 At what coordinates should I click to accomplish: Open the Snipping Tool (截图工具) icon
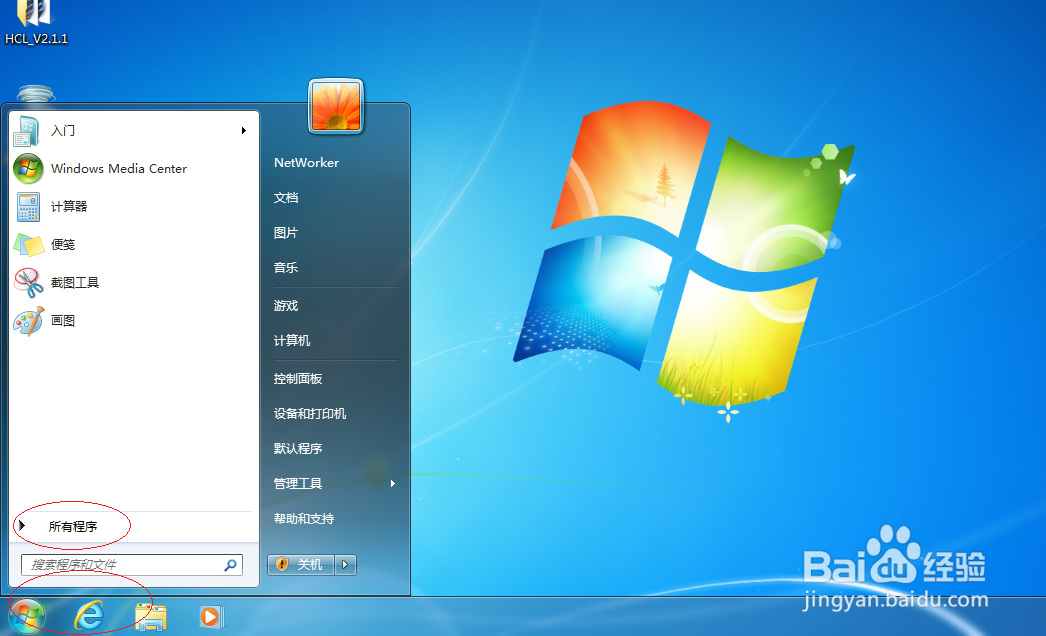29,283
